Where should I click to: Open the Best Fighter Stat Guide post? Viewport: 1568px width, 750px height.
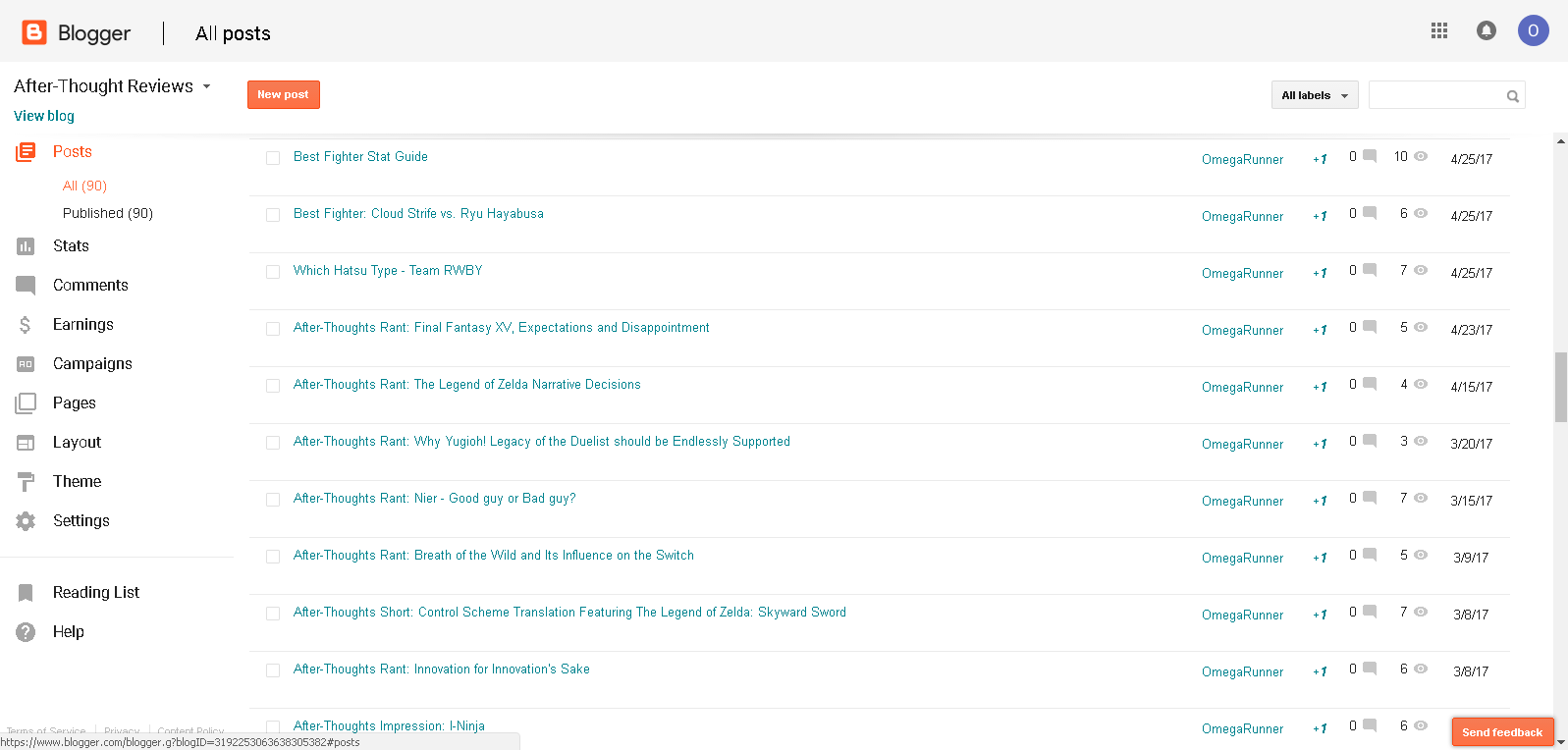click(360, 156)
